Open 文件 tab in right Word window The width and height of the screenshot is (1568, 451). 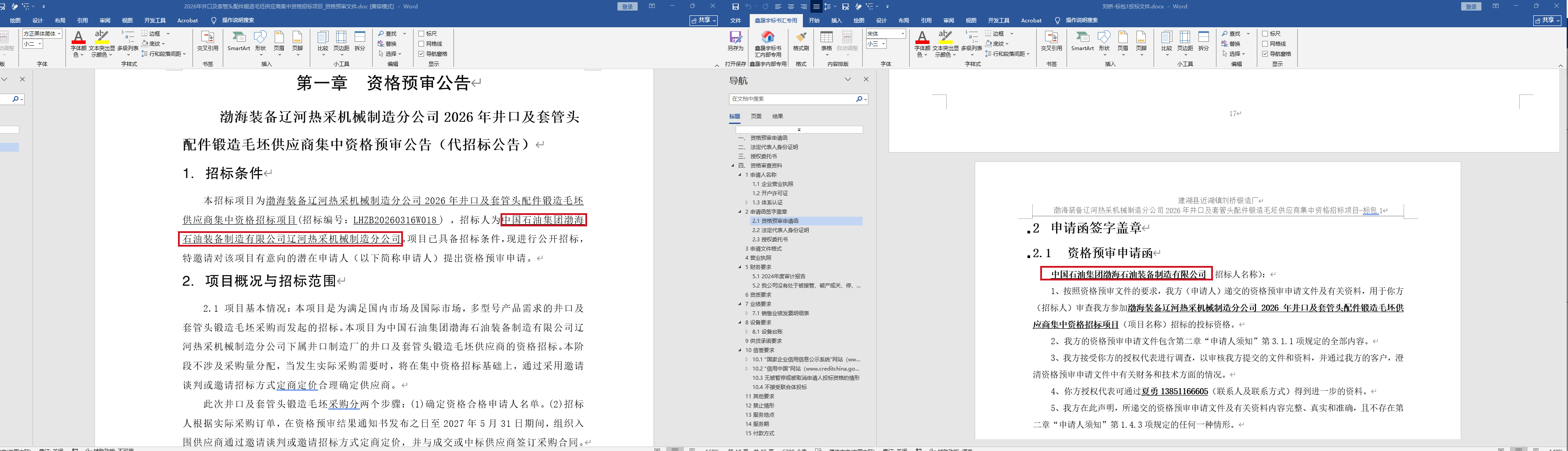coord(735,20)
